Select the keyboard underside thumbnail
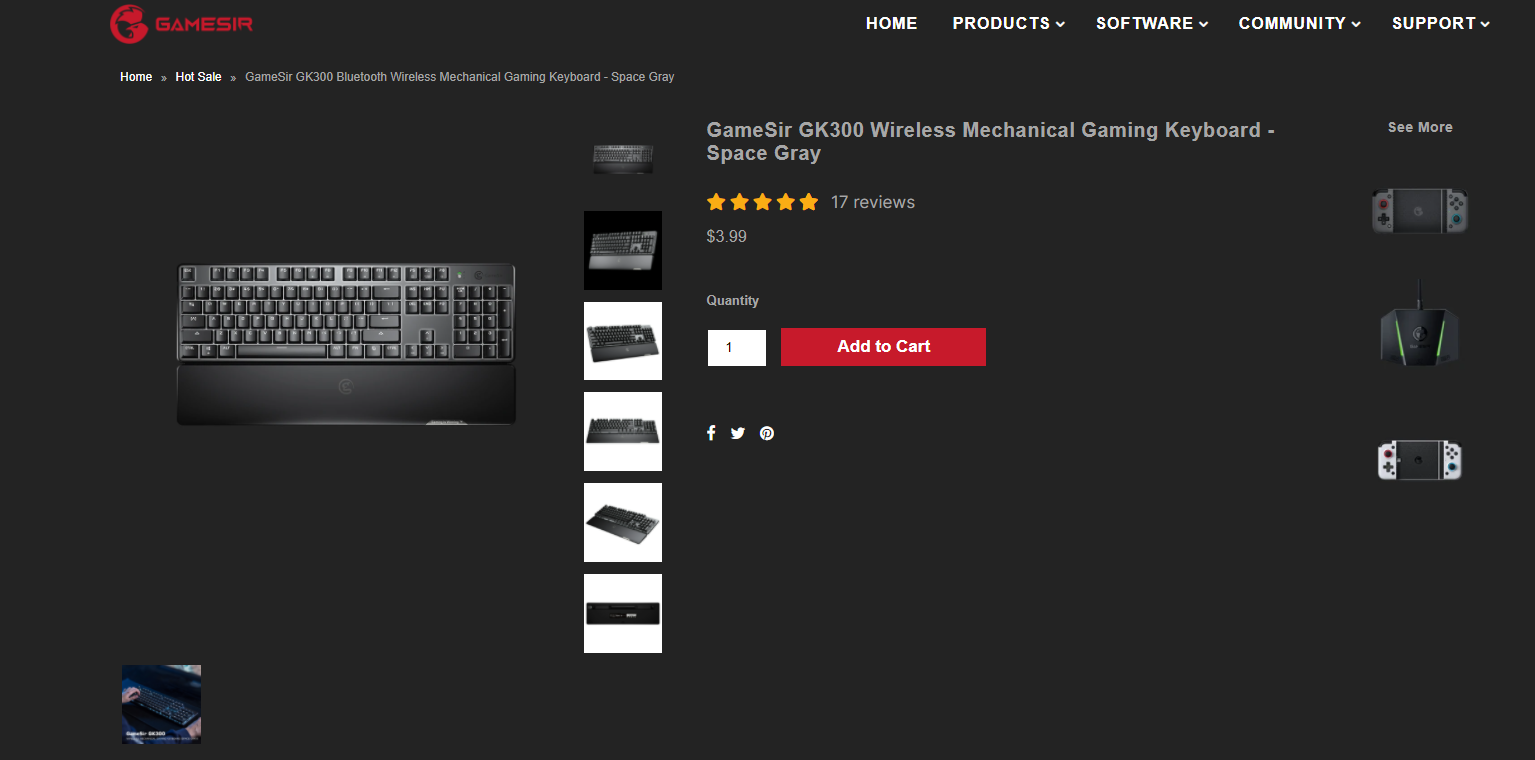The width and height of the screenshot is (1535, 760). [623, 613]
